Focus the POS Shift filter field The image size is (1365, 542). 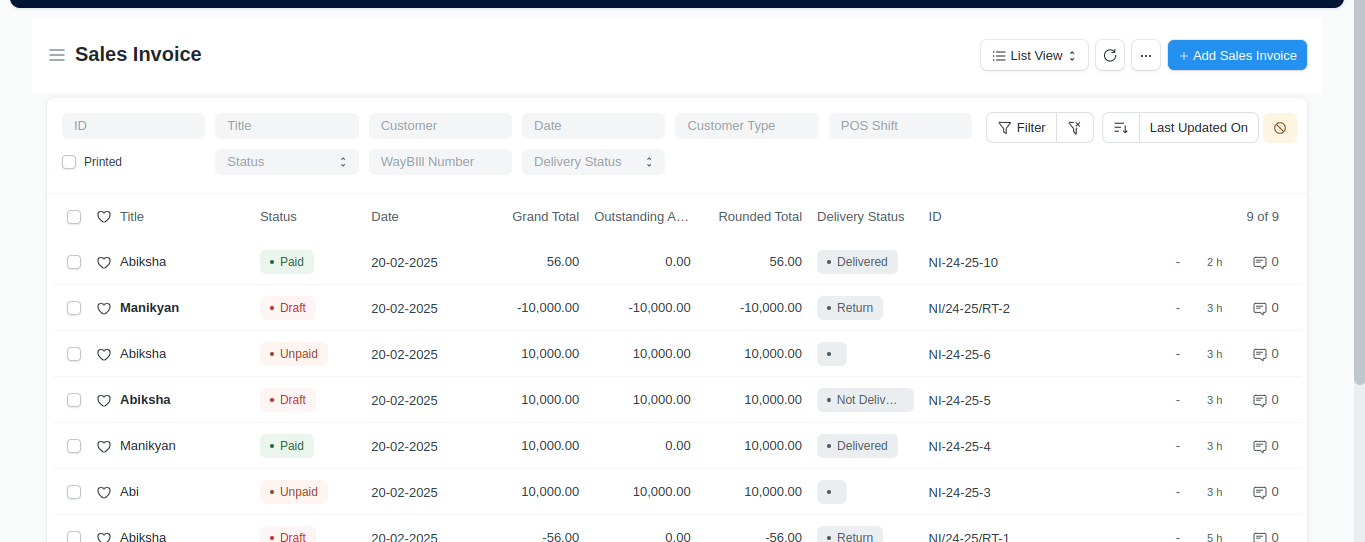point(900,126)
